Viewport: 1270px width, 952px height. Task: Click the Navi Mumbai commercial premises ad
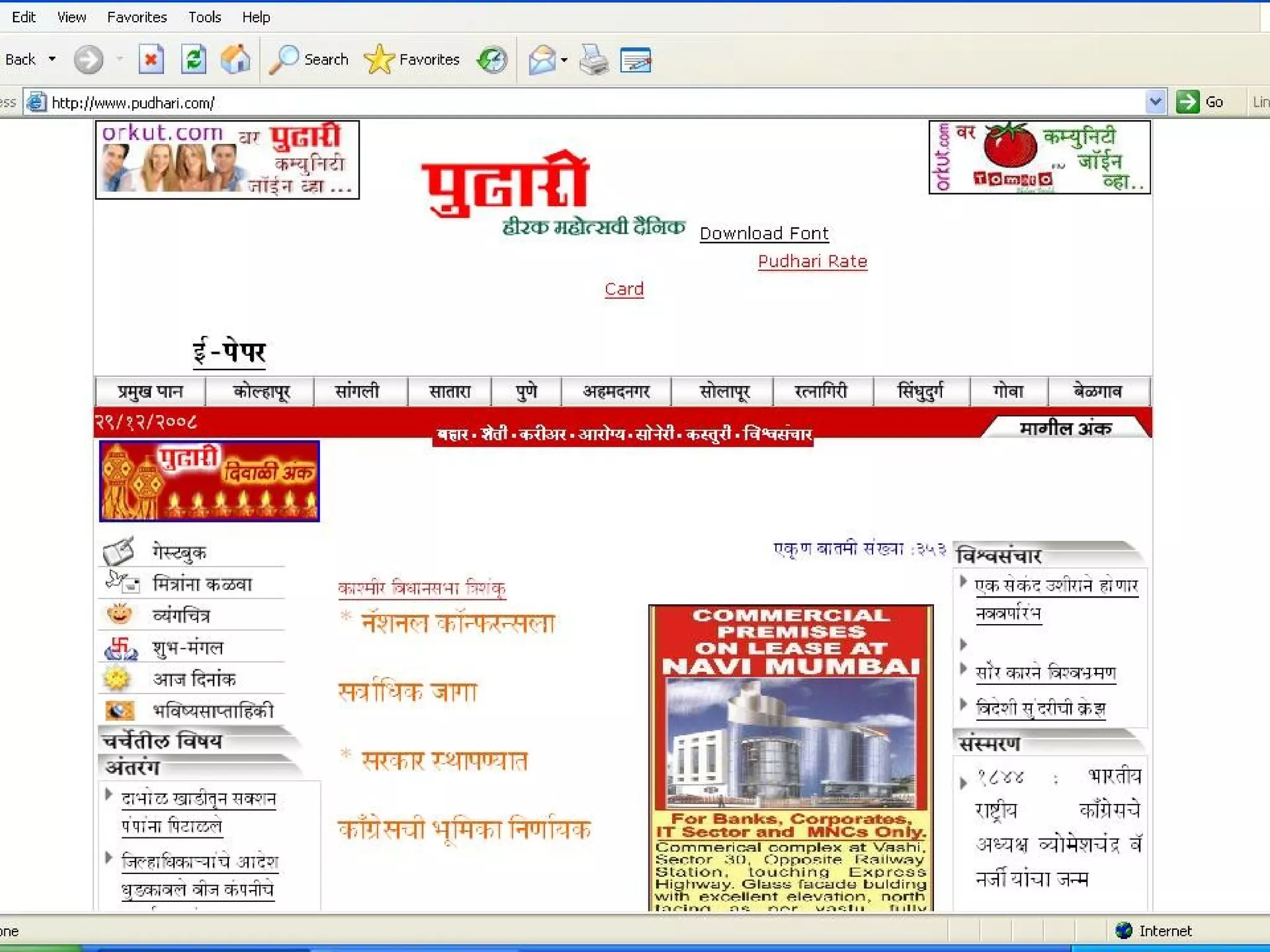coord(791,756)
